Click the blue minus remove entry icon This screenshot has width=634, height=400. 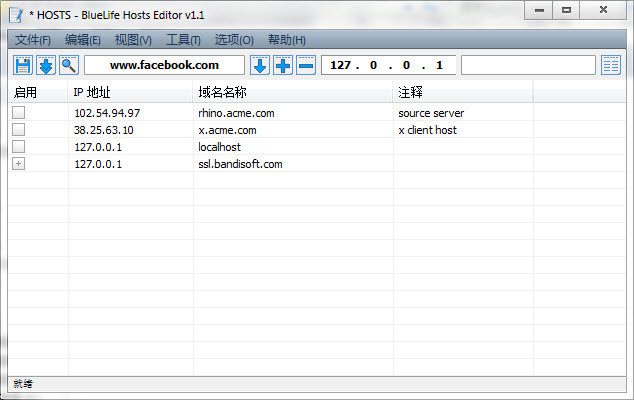tap(306, 65)
